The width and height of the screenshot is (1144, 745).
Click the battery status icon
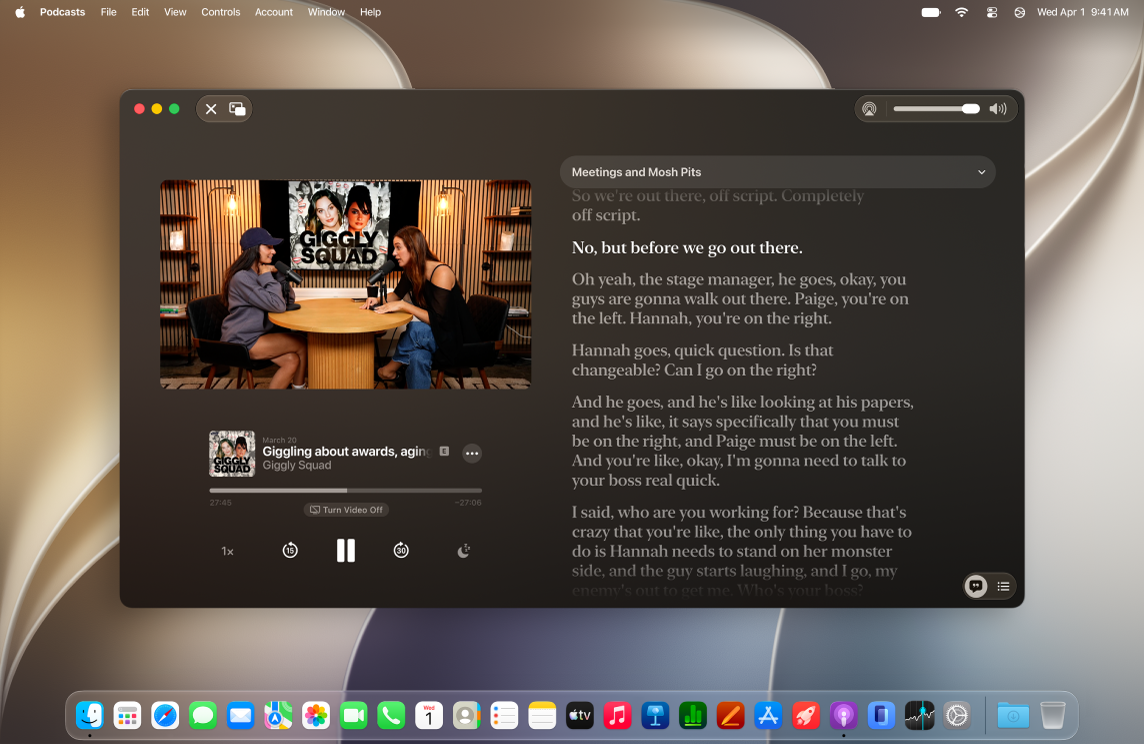point(931,12)
